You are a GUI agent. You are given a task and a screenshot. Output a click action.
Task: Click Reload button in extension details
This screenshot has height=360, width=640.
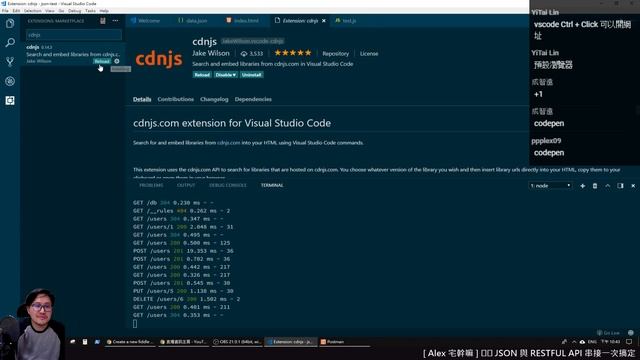click(x=202, y=75)
